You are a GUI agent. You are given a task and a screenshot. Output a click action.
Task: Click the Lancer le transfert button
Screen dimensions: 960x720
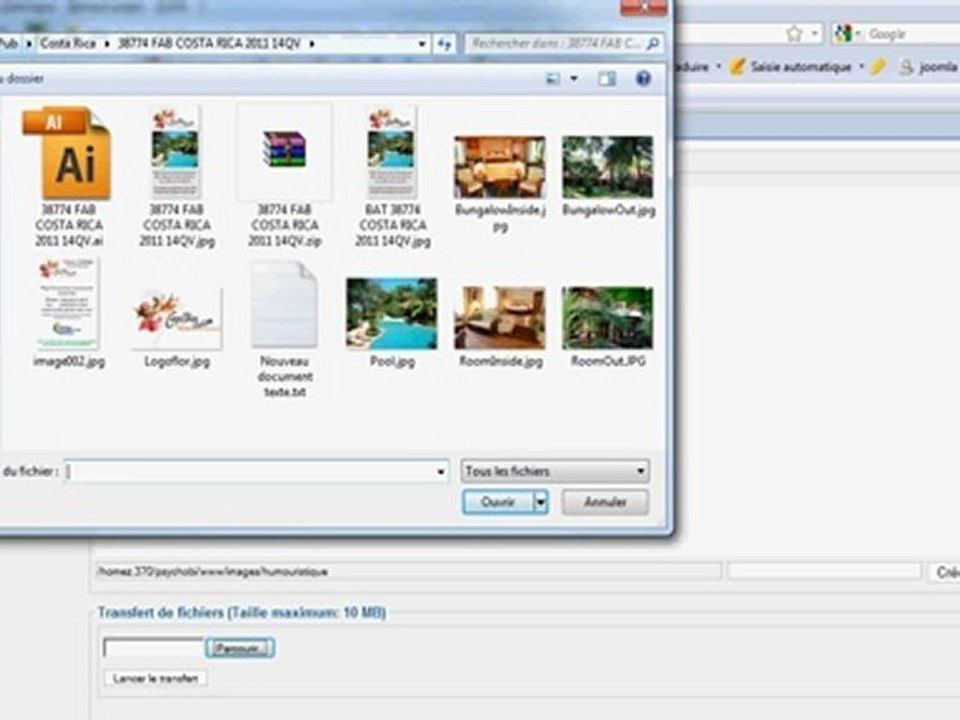[x=156, y=678]
